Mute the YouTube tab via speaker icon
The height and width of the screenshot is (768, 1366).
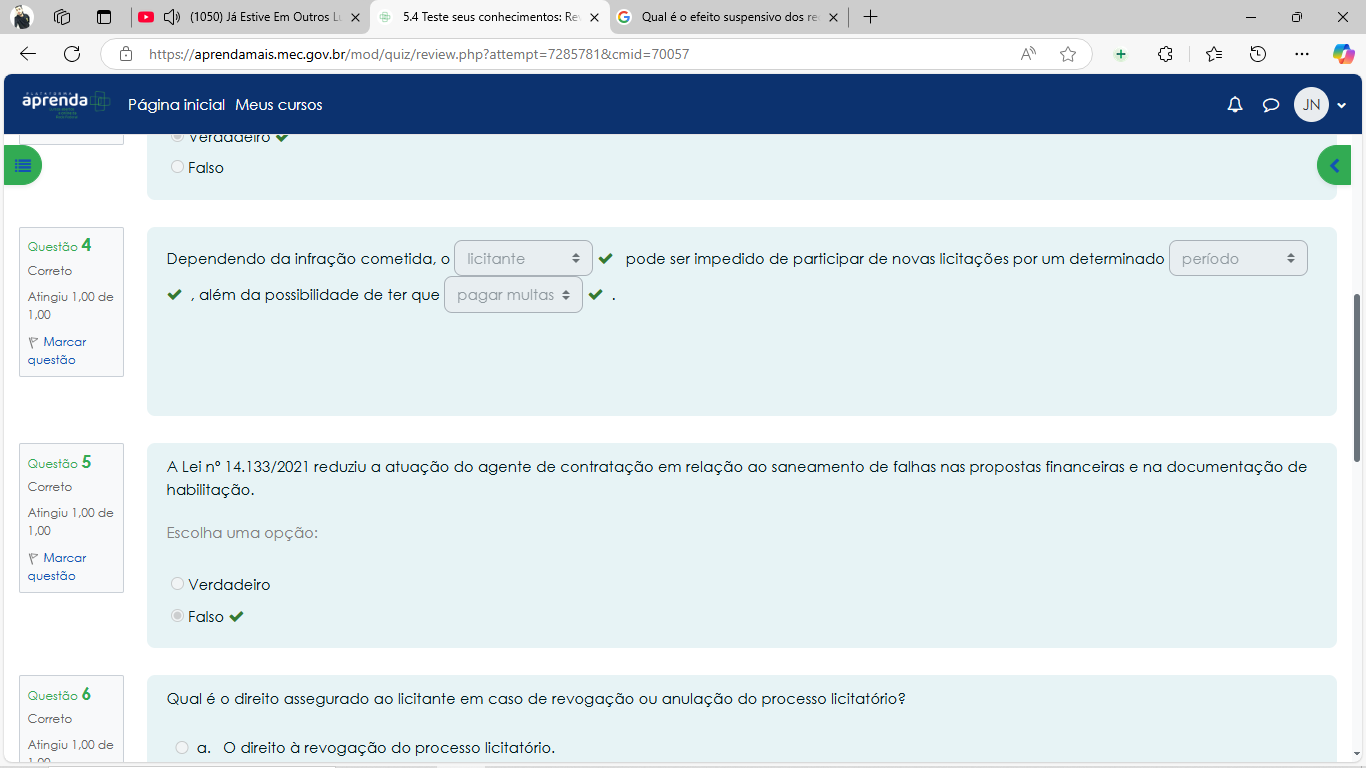pos(171,17)
